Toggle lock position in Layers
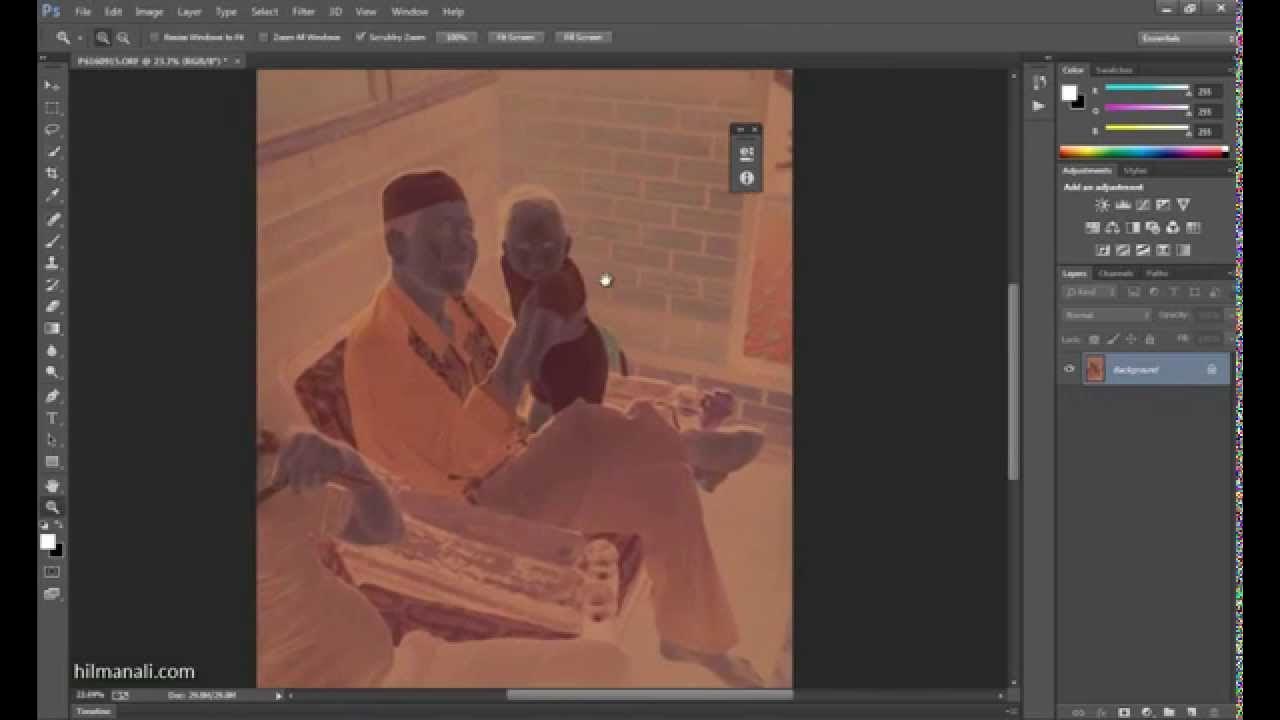This screenshot has height=720, width=1280. tap(1131, 340)
